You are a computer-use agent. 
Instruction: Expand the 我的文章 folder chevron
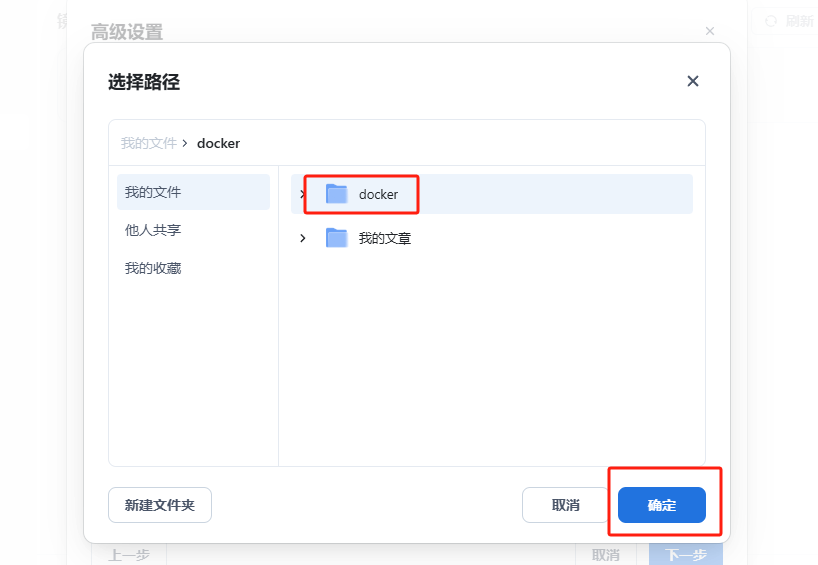tap(303, 238)
